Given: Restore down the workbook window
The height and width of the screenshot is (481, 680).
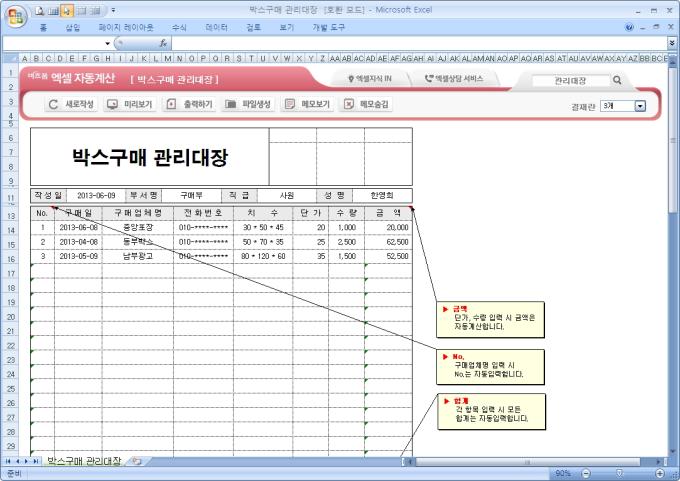Looking at the screenshot, I should coord(656,27).
